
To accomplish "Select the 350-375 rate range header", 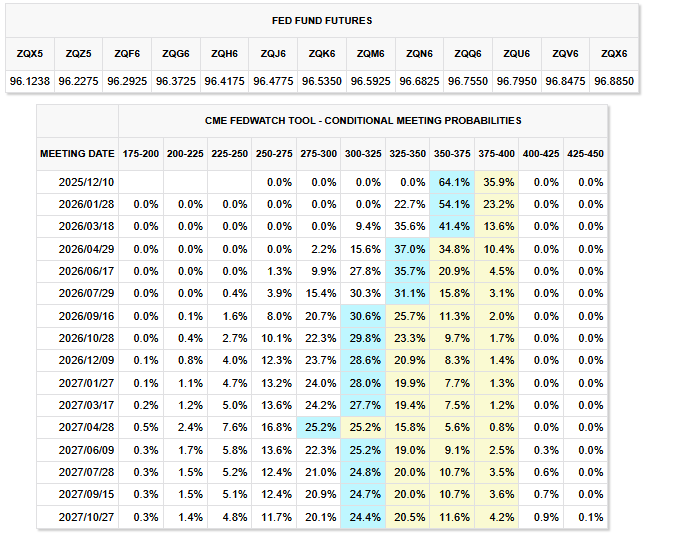I will 454,154.
